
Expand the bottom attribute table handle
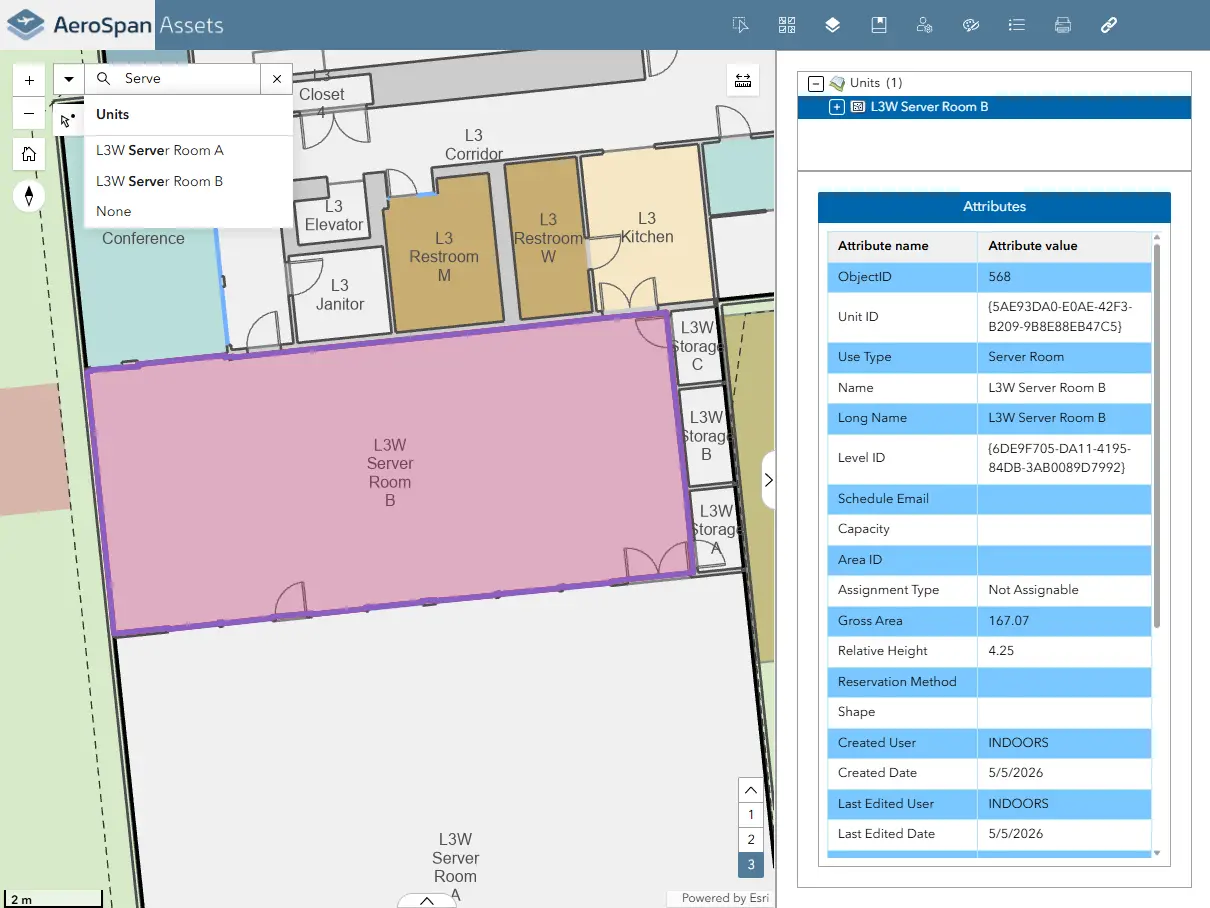pyautogui.click(x=427, y=900)
